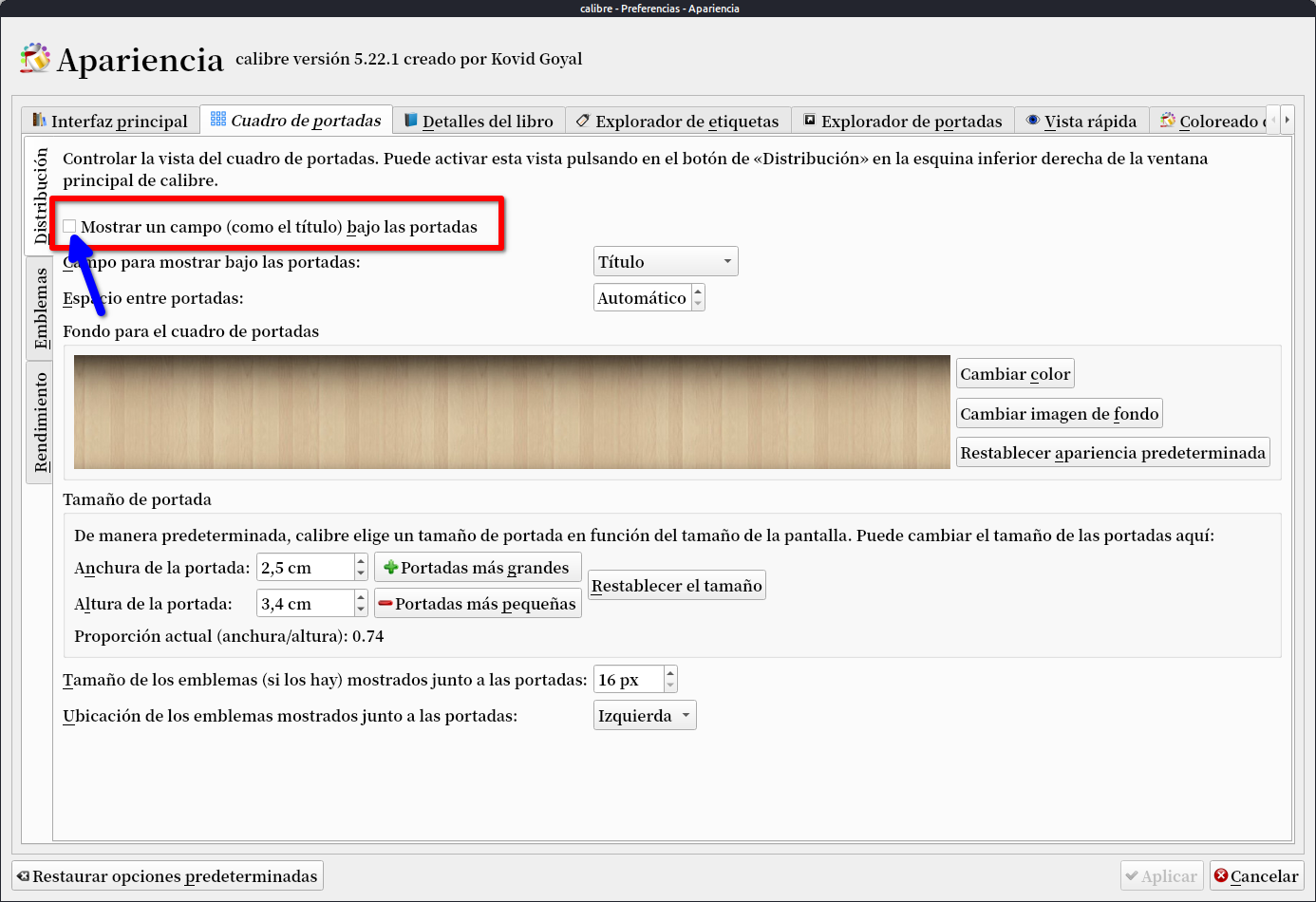Increase the Espacio entre portadas value
Viewport: 1316px width, 902px height.
[698, 291]
